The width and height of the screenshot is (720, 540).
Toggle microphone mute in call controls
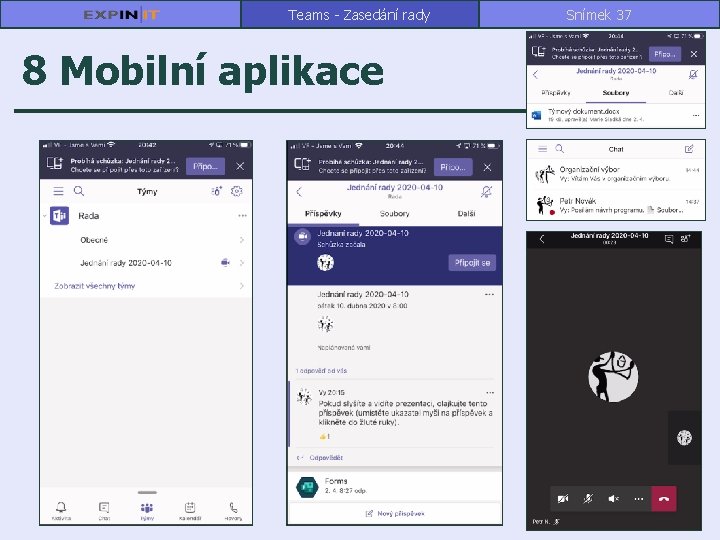coord(588,499)
